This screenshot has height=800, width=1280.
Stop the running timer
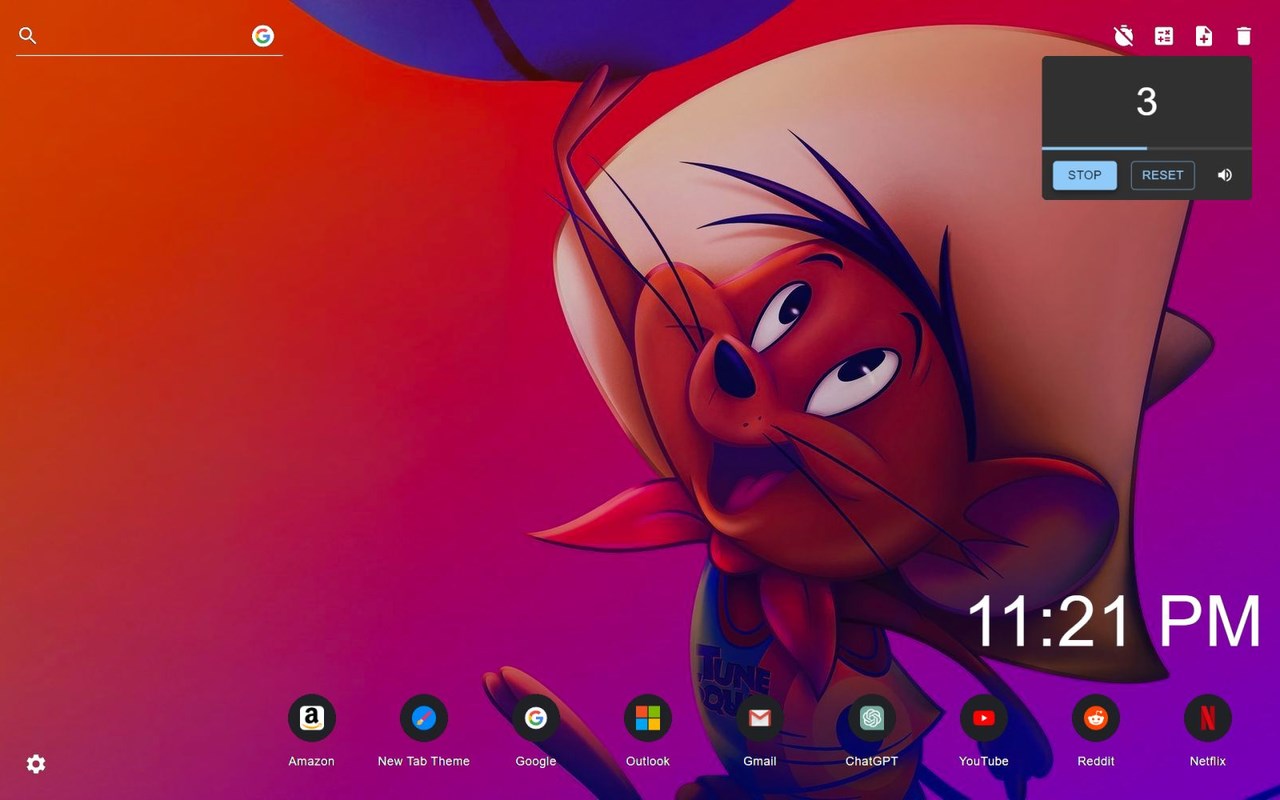pyautogui.click(x=1085, y=175)
